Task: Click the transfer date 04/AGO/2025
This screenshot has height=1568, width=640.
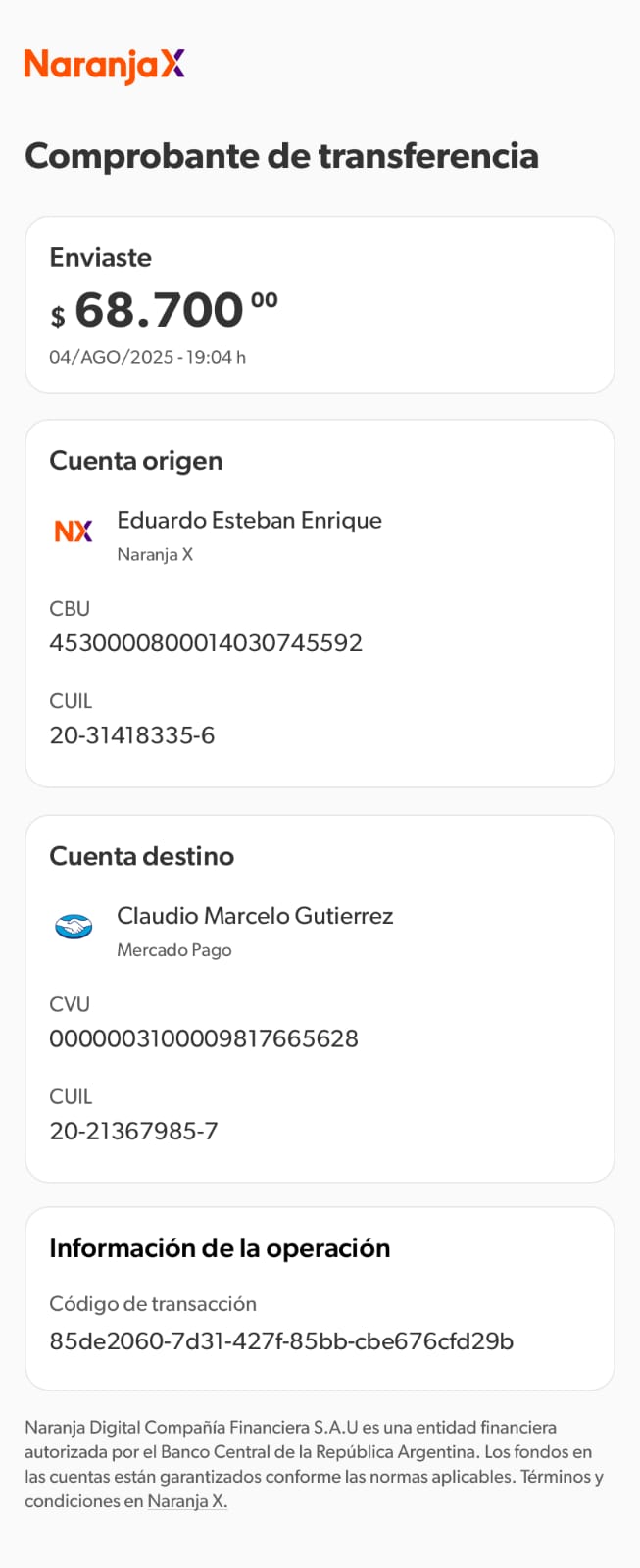Action: (x=112, y=357)
